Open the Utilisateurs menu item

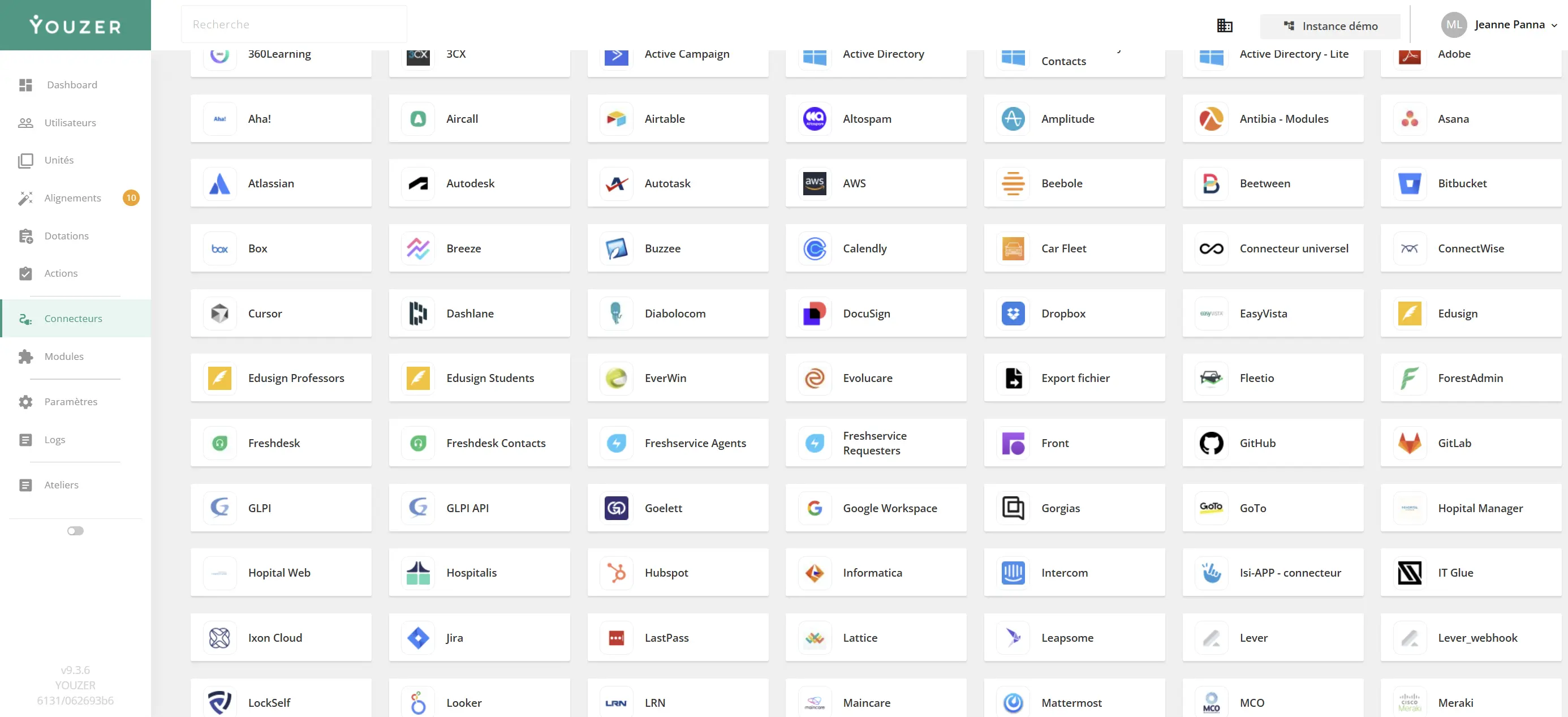pos(70,122)
